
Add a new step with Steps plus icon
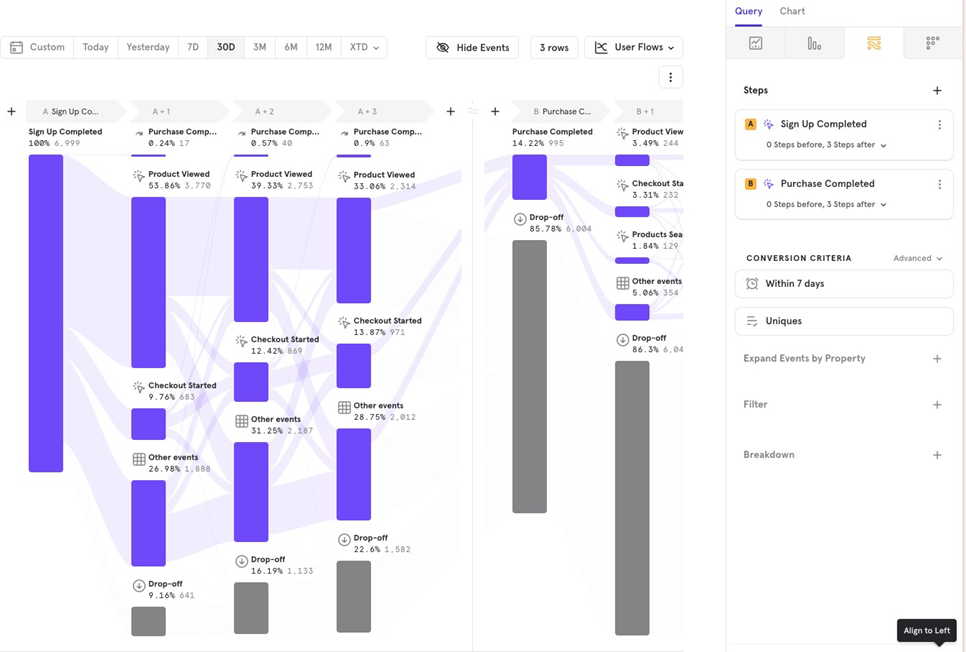937,91
